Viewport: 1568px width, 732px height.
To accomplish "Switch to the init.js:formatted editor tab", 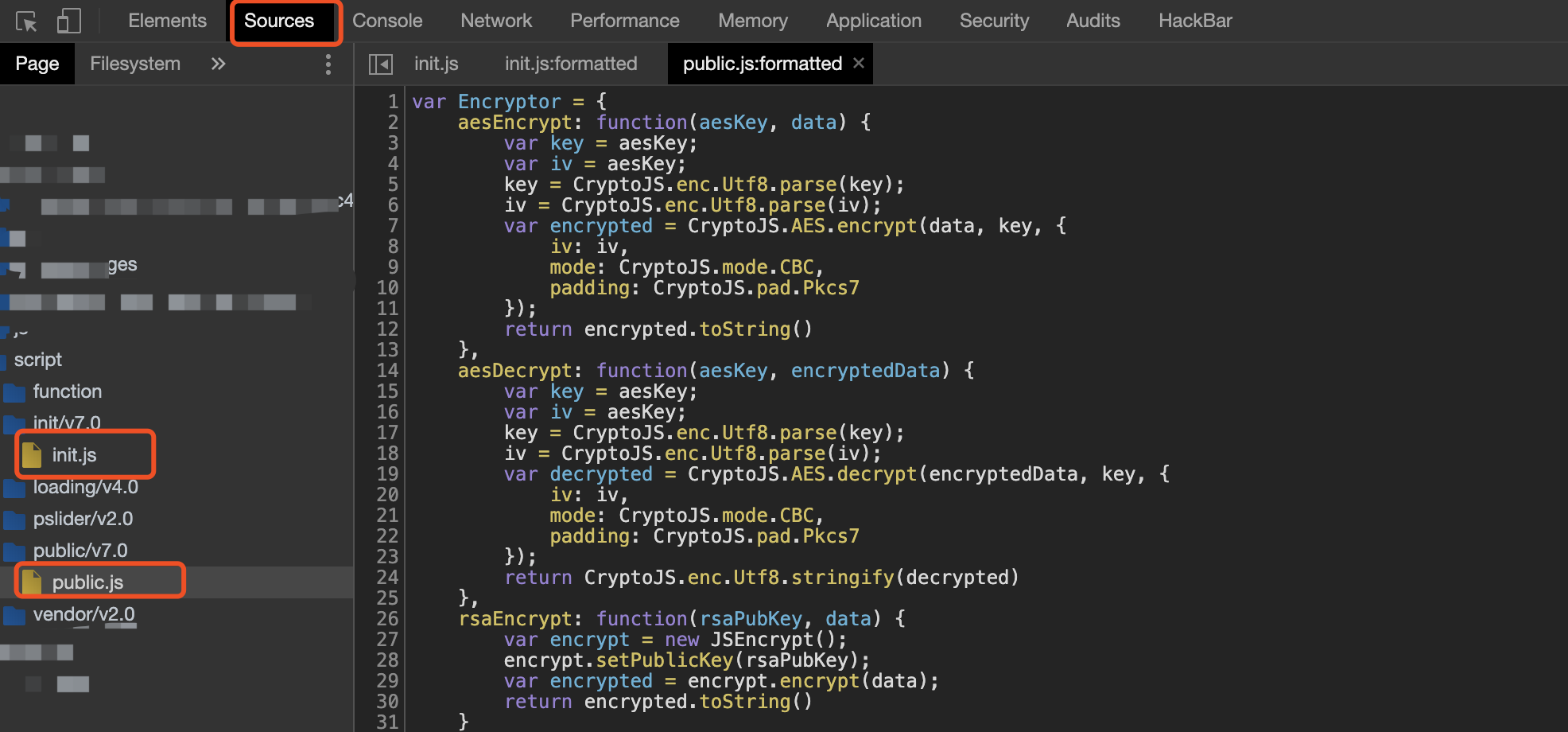I will 571,64.
